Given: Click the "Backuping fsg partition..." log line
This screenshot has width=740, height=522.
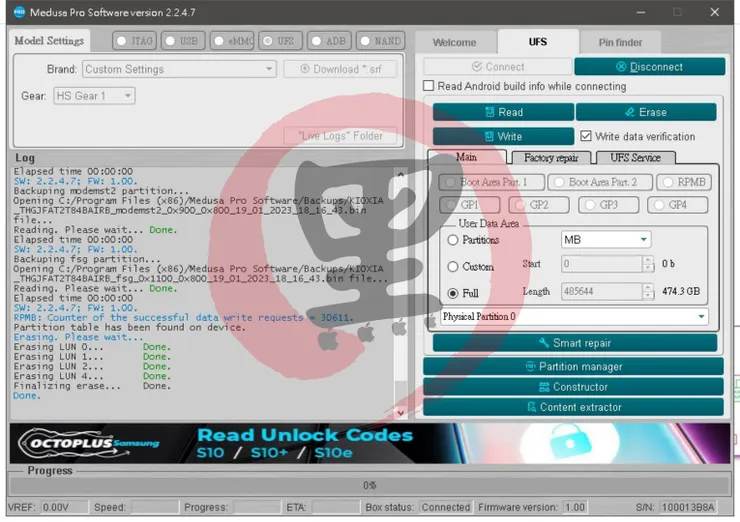Looking at the screenshot, I should point(87,259).
